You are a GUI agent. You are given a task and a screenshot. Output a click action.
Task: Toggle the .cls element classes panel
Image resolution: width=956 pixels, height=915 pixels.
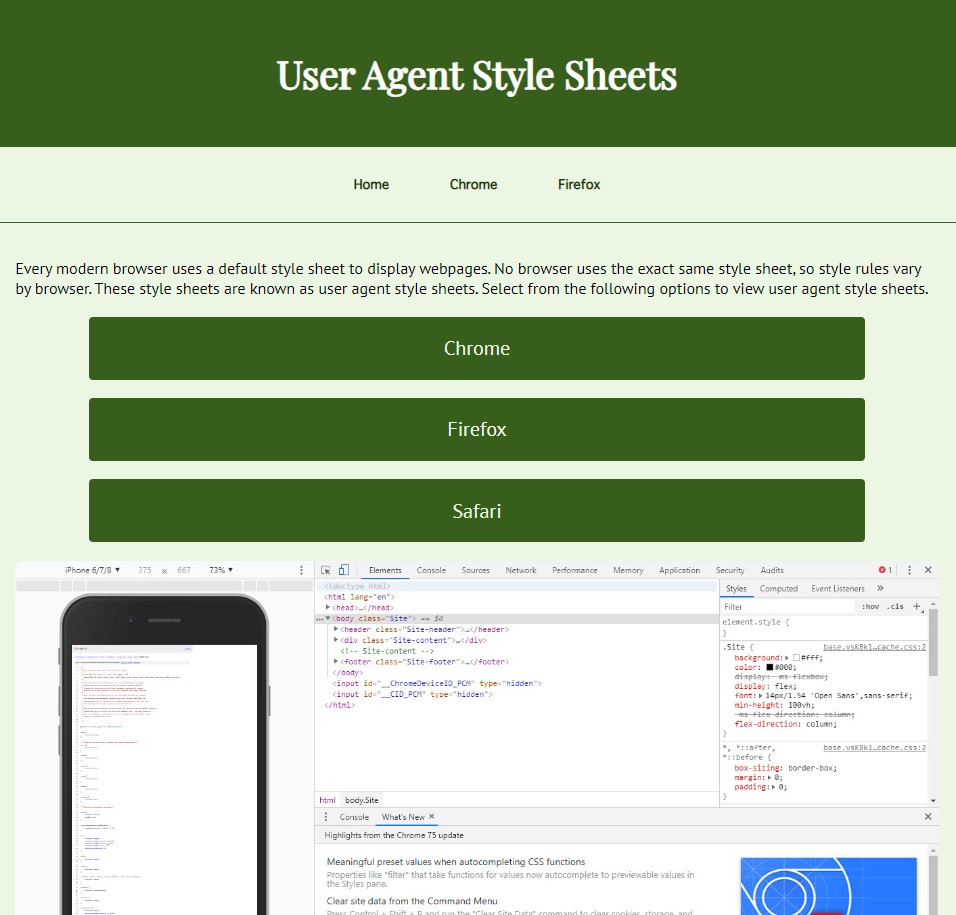point(894,607)
